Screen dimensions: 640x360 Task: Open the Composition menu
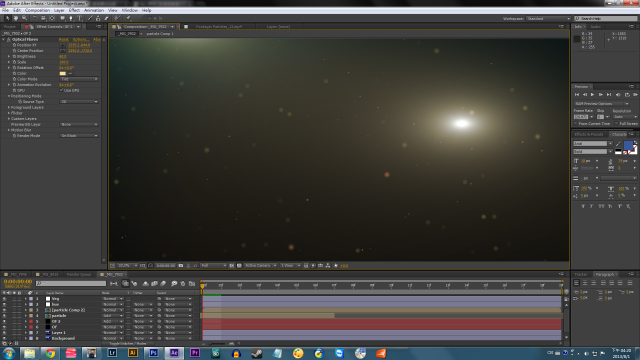click(37, 10)
